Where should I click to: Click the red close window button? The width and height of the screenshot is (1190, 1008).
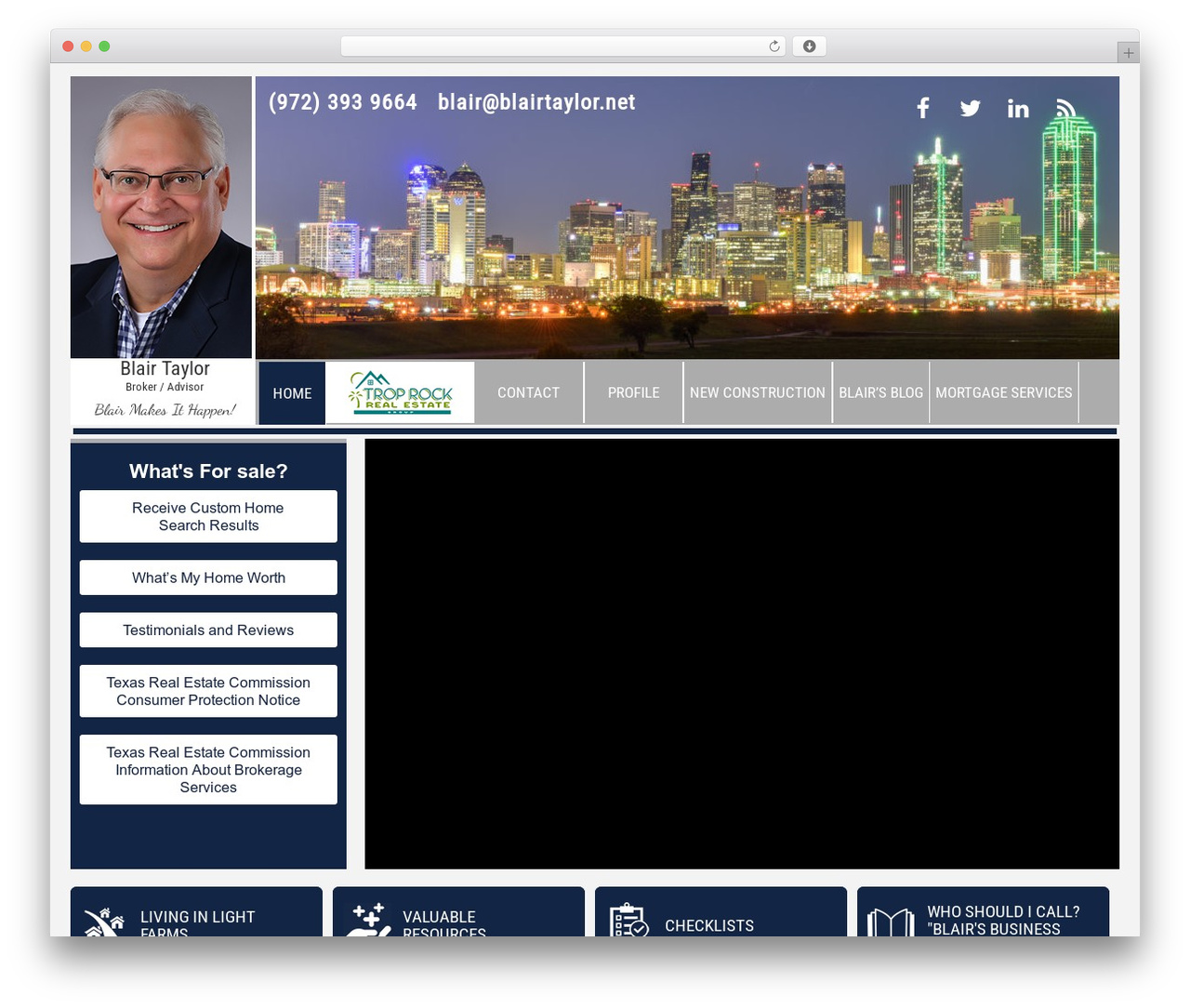click(x=68, y=46)
